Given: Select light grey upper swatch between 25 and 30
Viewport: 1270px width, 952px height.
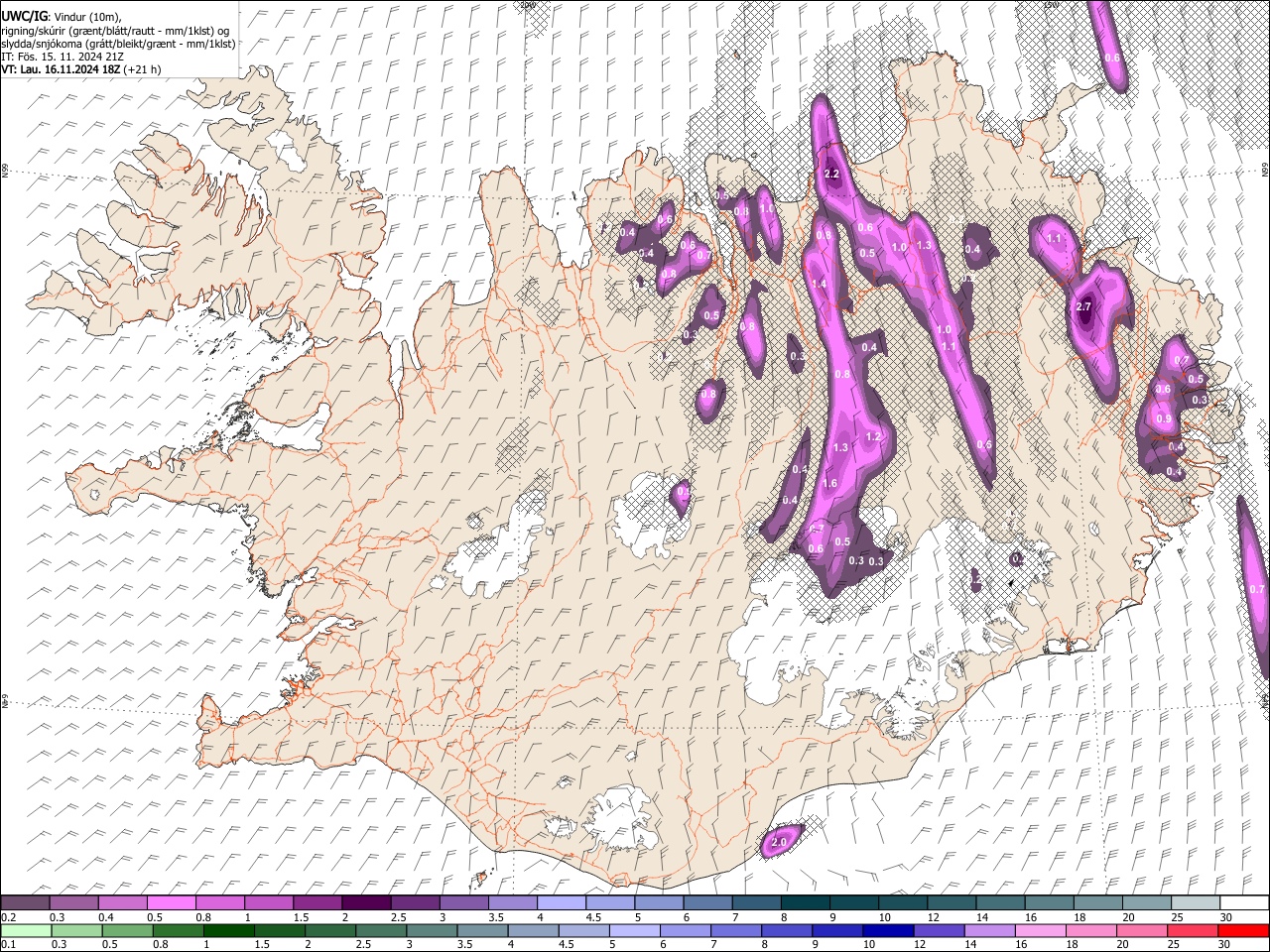Looking at the screenshot, I should (1196, 903).
